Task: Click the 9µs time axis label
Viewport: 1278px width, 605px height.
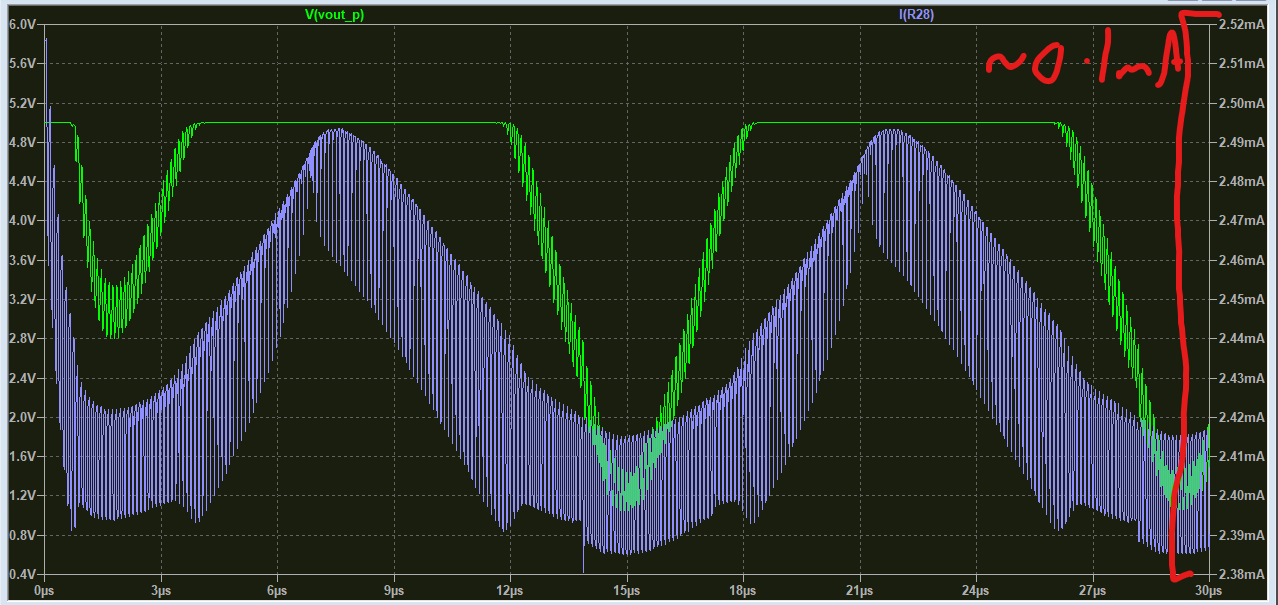Action: tap(394, 591)
